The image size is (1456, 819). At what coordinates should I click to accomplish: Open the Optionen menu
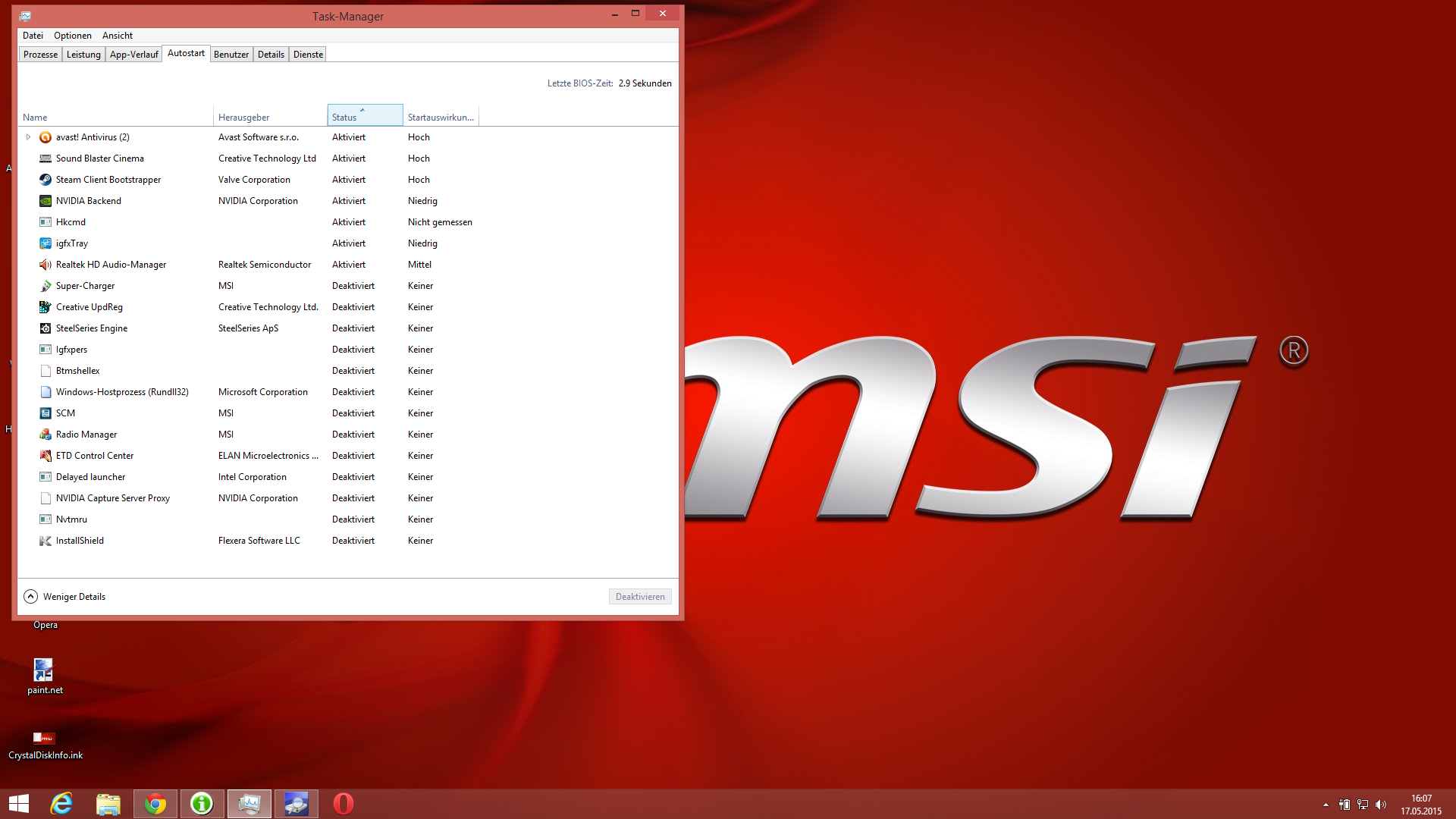click(73, 36)
